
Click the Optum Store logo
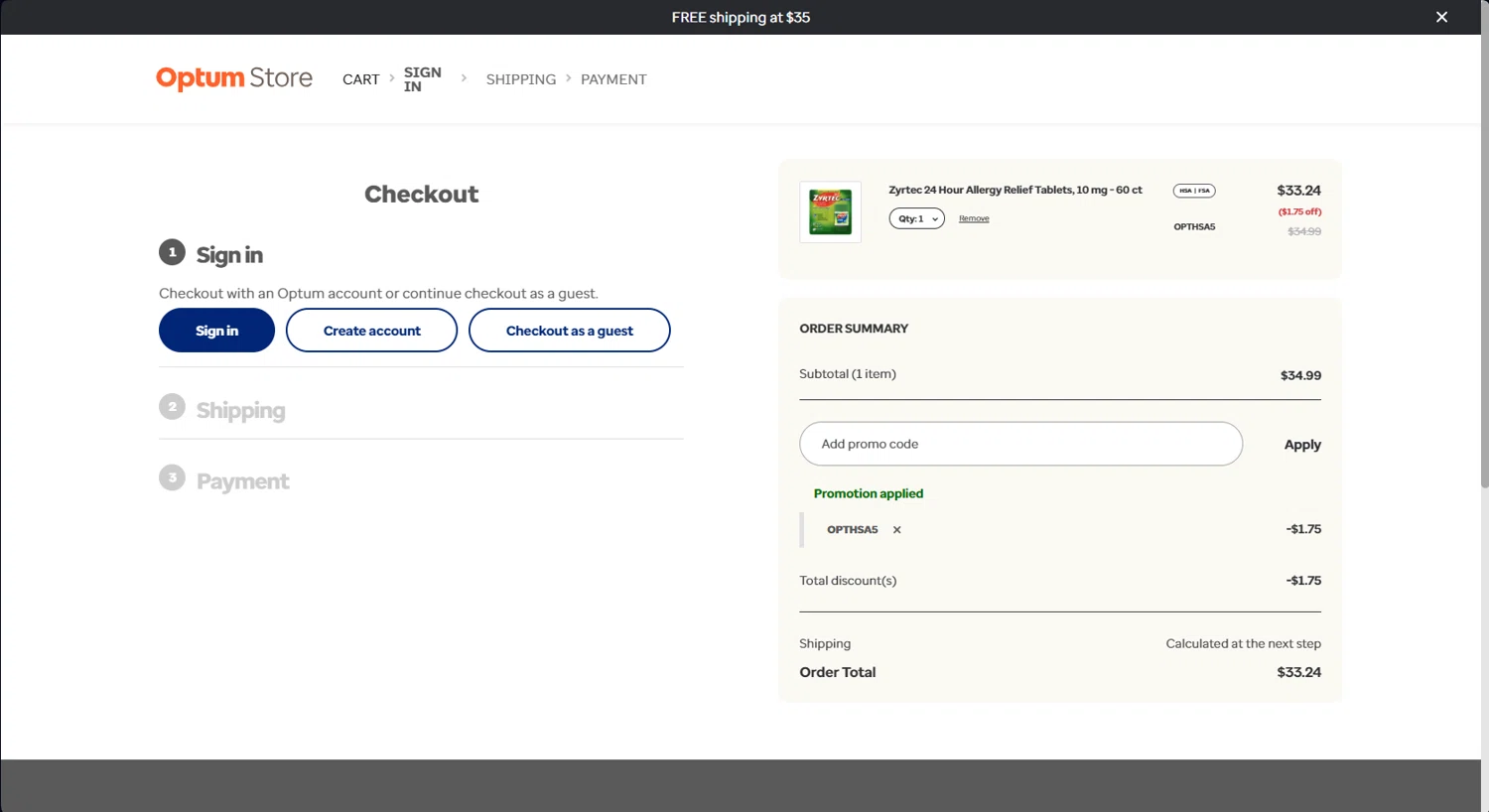tap(234, 78)
